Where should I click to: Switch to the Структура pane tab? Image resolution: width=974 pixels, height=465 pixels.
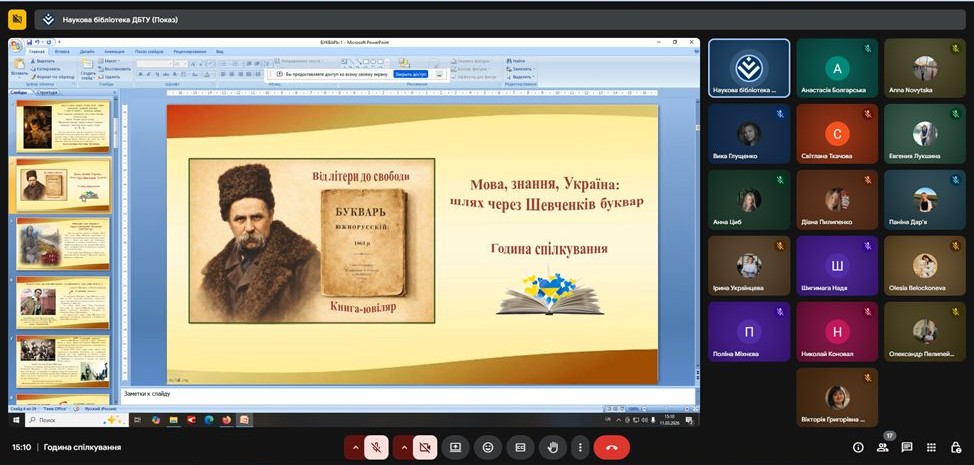[48, 92]
